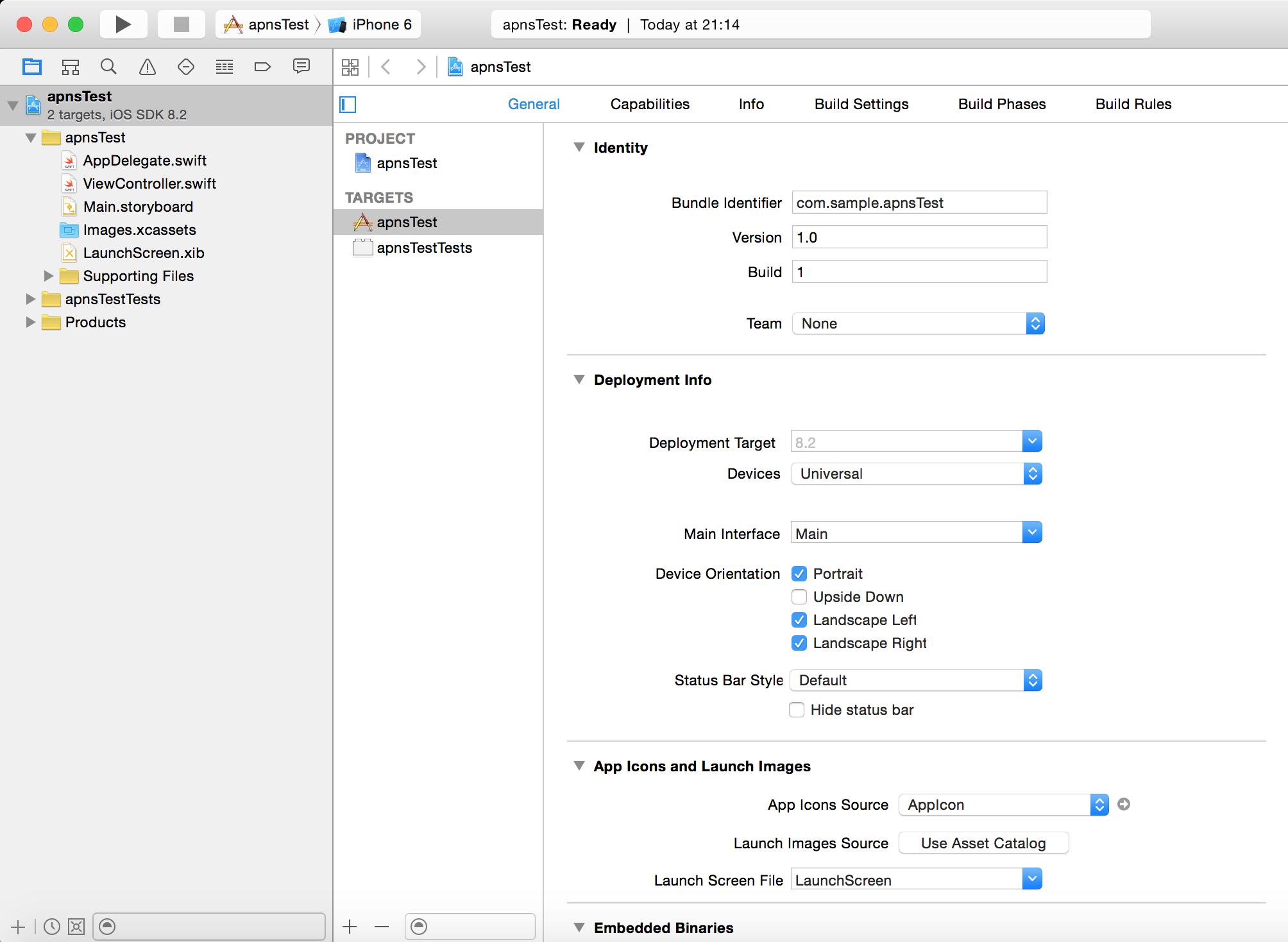Viewport: 1288px width, 942px height.
Task: Collapse App Icons and Launch Images section
Action: (x=579, y=766)
